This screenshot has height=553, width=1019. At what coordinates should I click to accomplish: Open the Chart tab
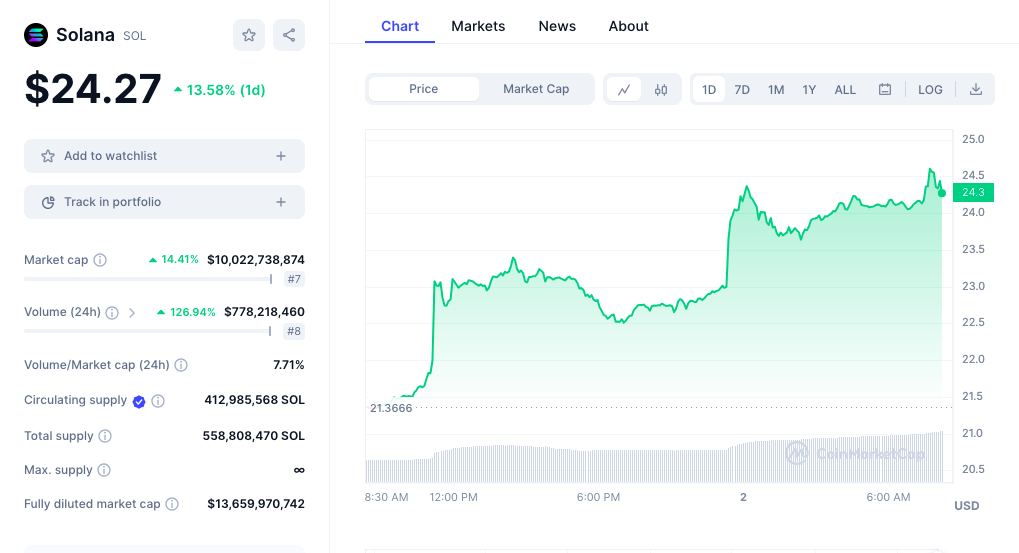coord(400,26)
